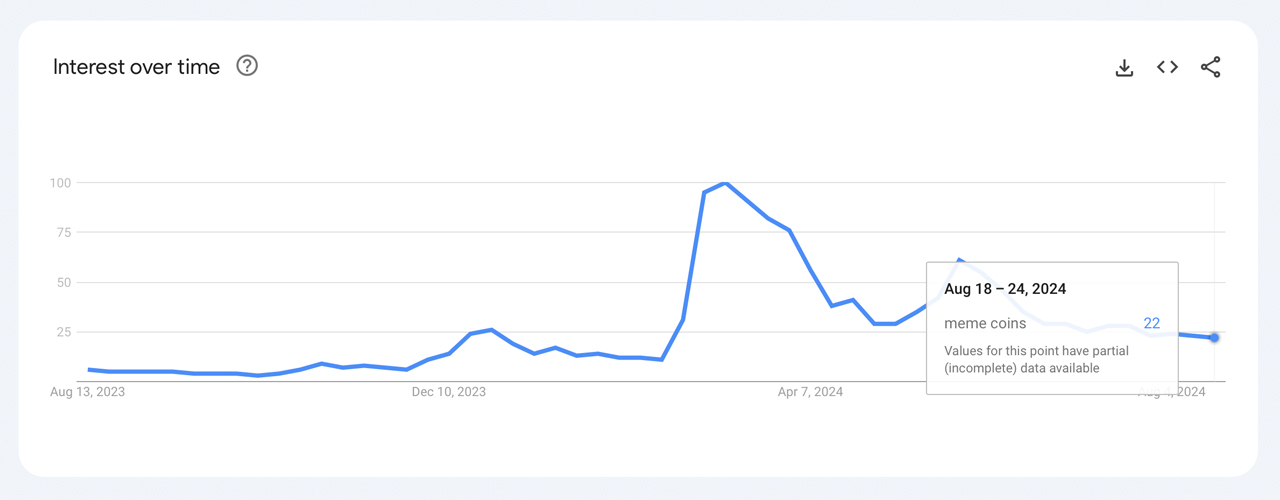Click the Aug 13, 2023 axis label

88,392
